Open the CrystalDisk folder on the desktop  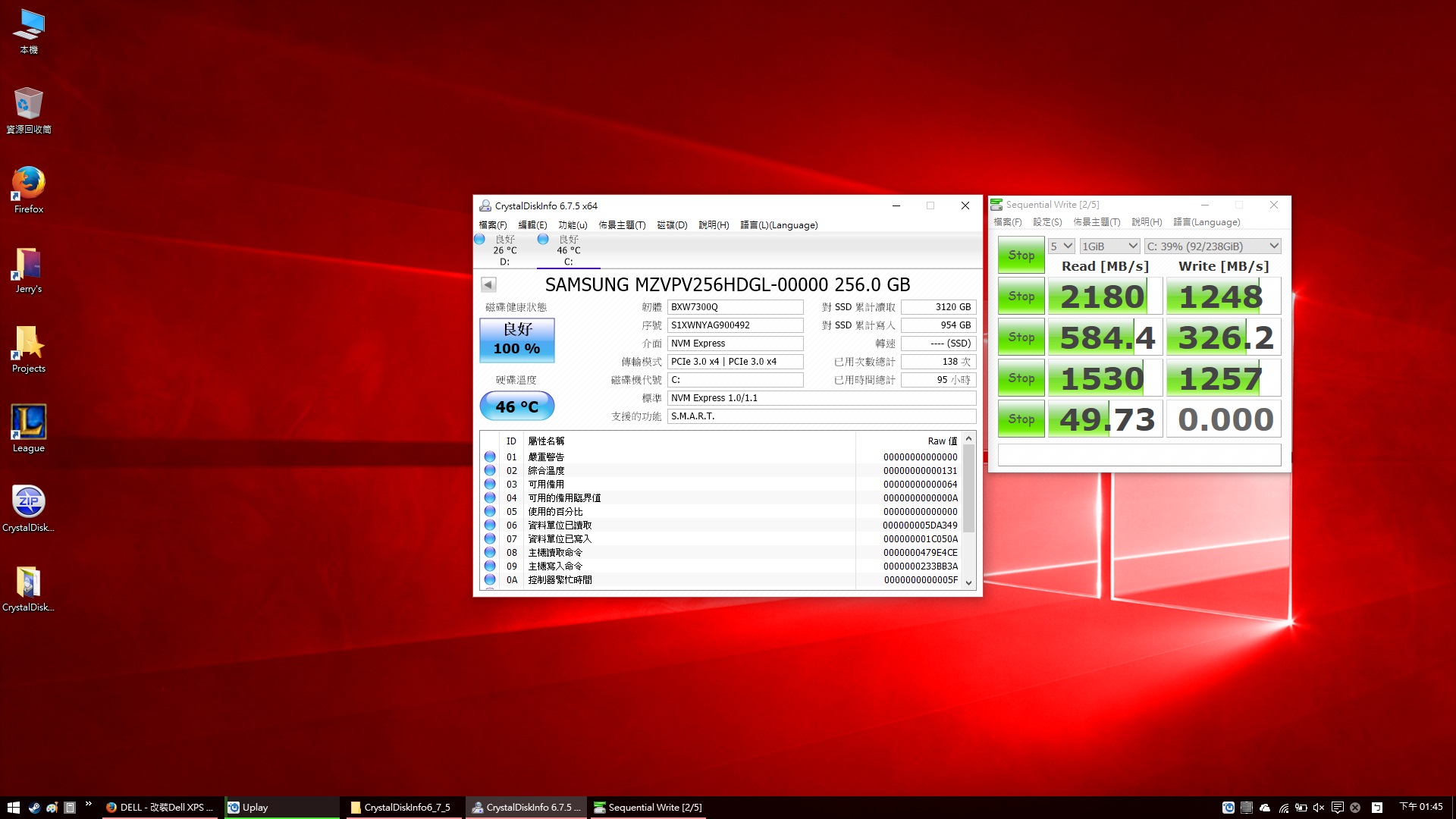[29, 588]
